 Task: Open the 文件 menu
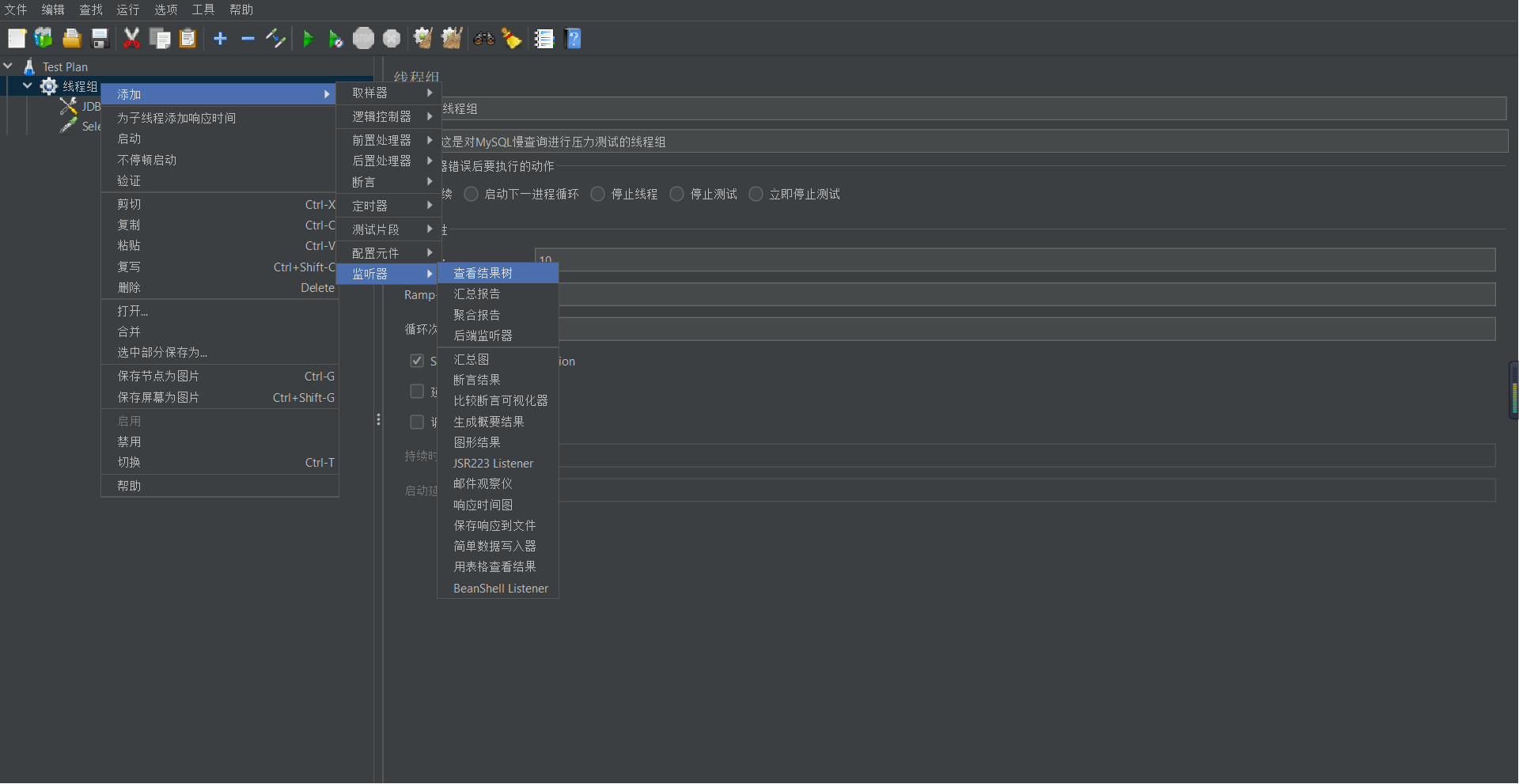point(16,9)
